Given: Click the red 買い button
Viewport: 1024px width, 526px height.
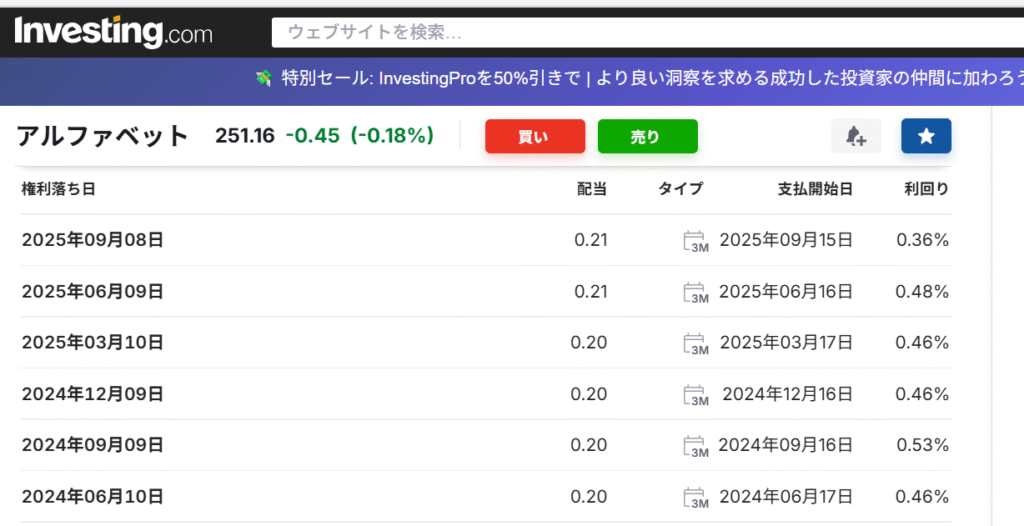Looking at the screenshot, I should [535, 137].
